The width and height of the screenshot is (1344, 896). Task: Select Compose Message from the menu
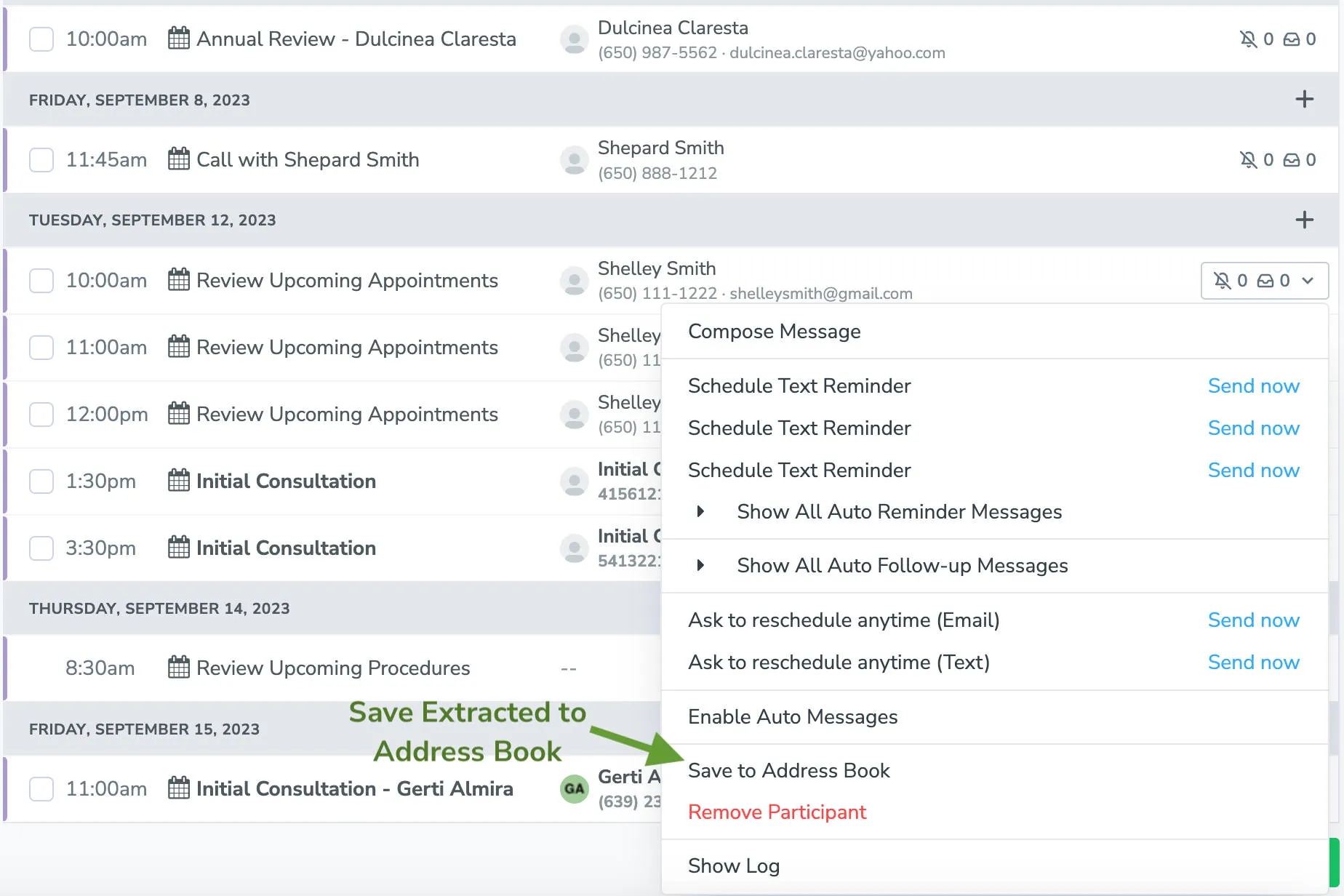coord(774,332)
